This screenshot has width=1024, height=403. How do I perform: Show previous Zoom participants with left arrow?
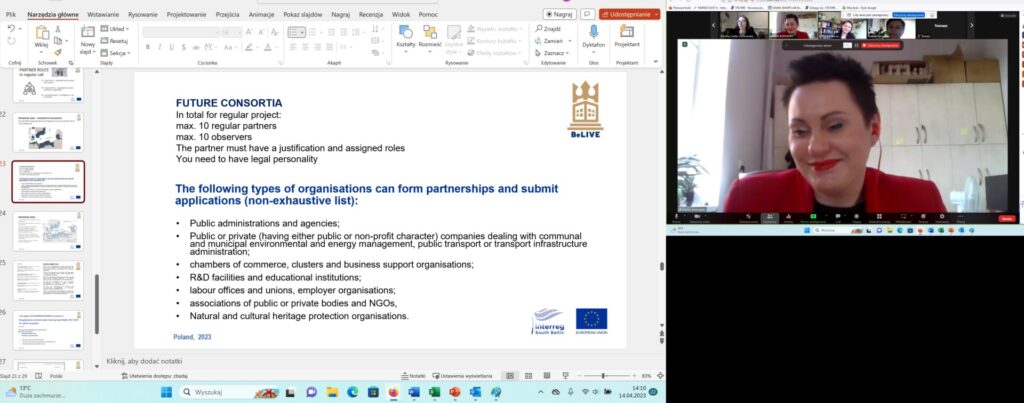[x=713, y=25]
